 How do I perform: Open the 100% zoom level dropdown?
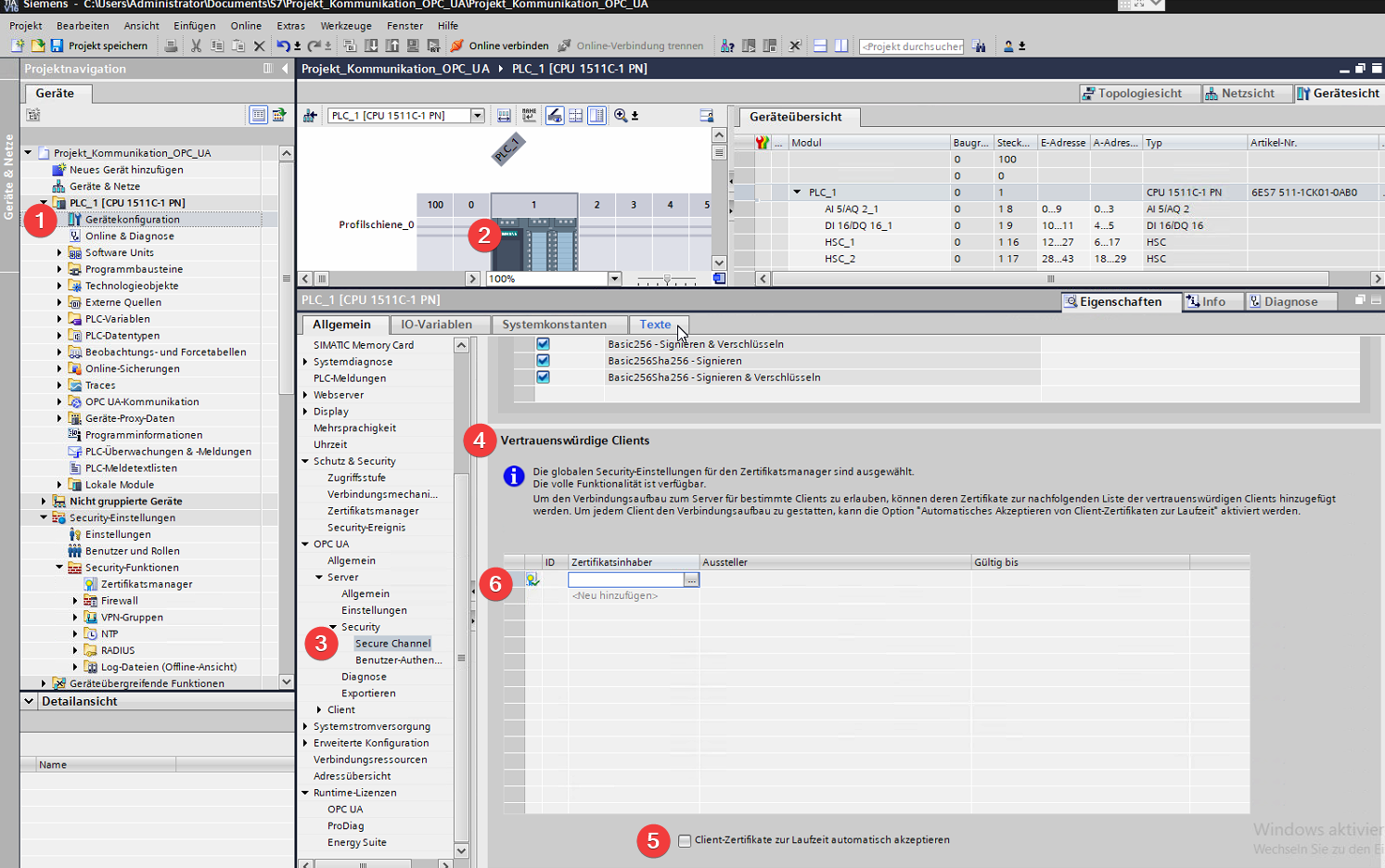pyautogui.click(x=614, y=278)
